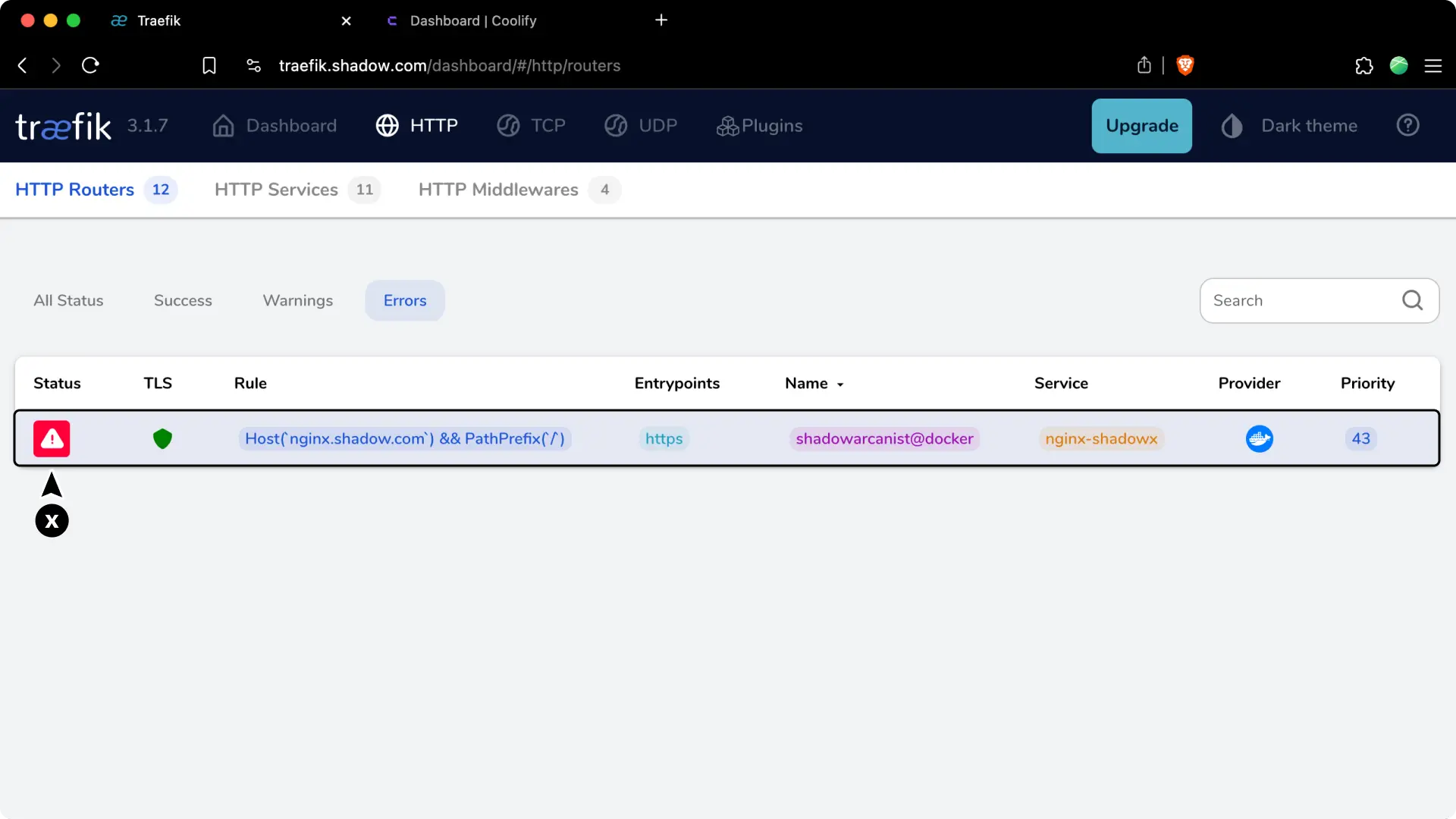
Task: Open site settings icon in address bar
Action: (x=254, y=65)
